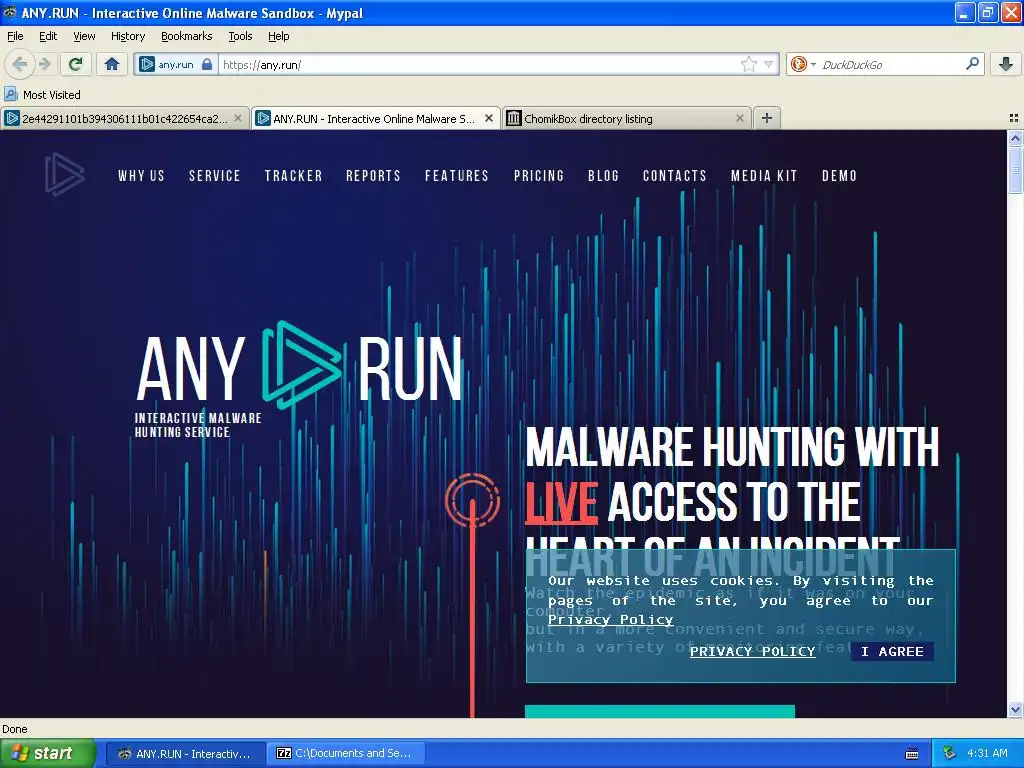Click the vertical scrollbar thumb
1024x768 pixels.
pos(1015,170)
